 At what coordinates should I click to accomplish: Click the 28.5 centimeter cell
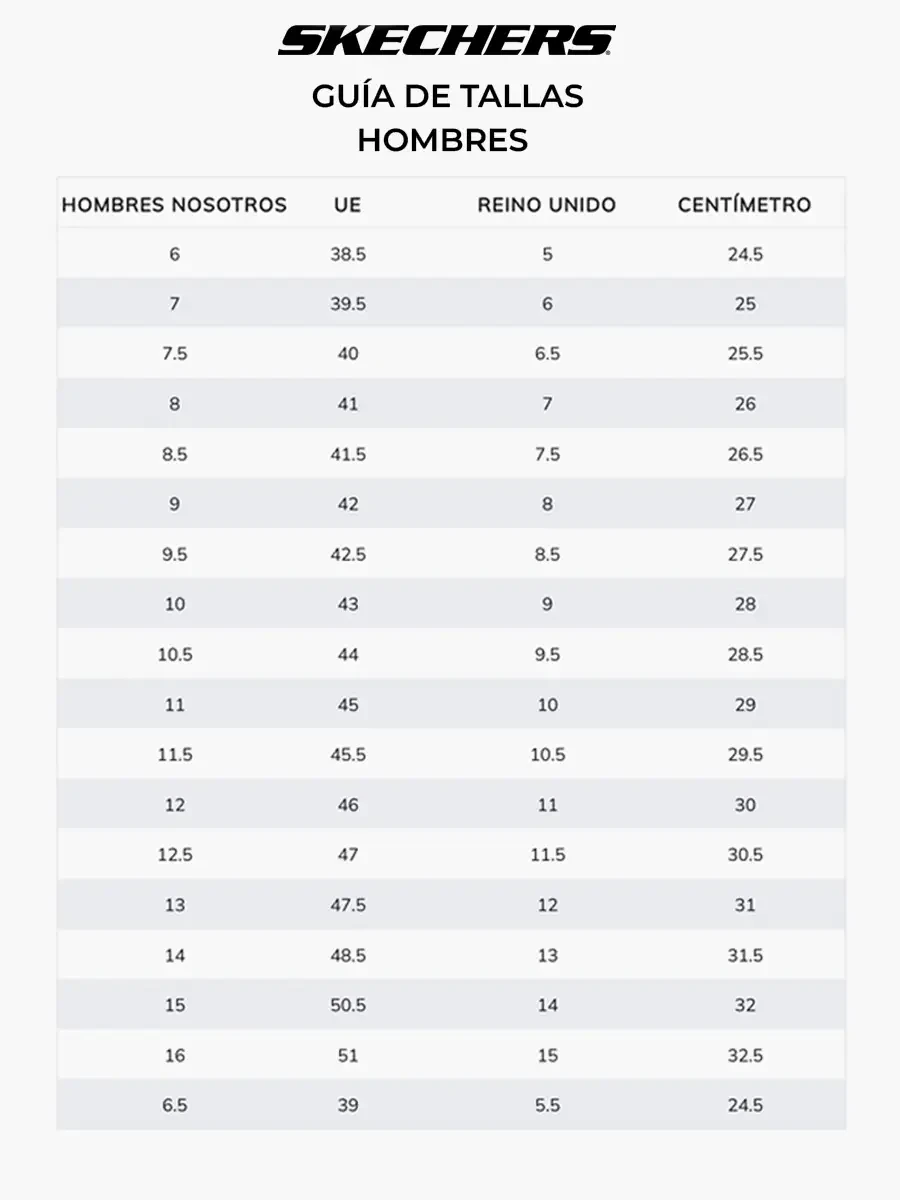tap(745, 654)
